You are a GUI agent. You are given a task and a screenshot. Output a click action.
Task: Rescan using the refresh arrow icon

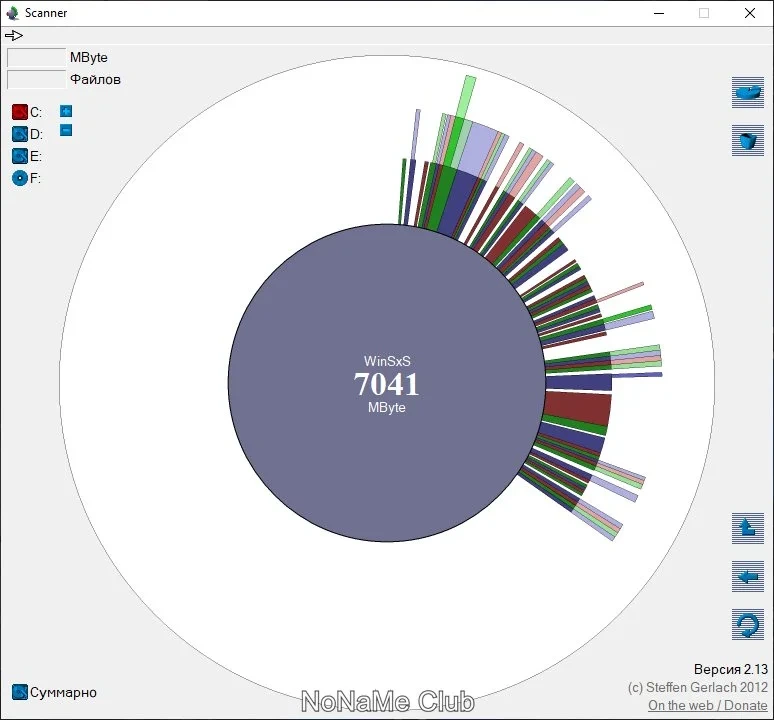(x=748, y=624)
